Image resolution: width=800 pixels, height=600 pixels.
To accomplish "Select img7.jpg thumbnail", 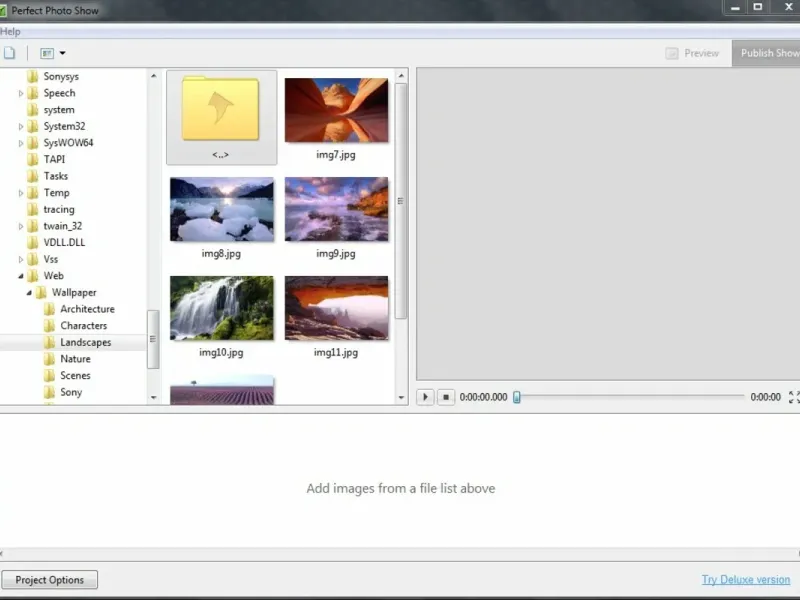I will 336,110.
